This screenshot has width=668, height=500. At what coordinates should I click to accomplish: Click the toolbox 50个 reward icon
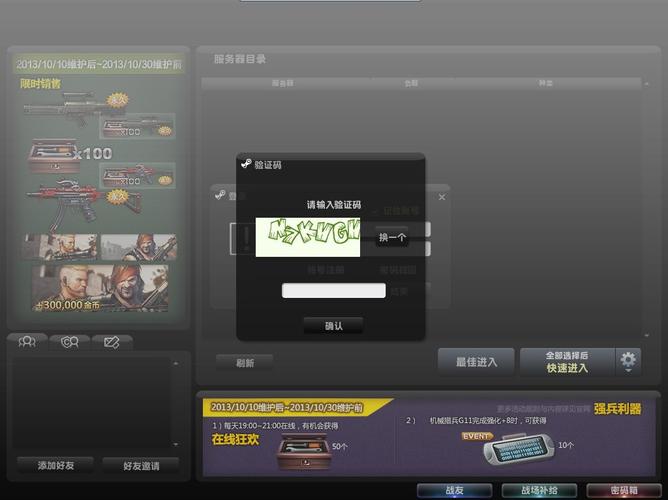click(304, 451)
